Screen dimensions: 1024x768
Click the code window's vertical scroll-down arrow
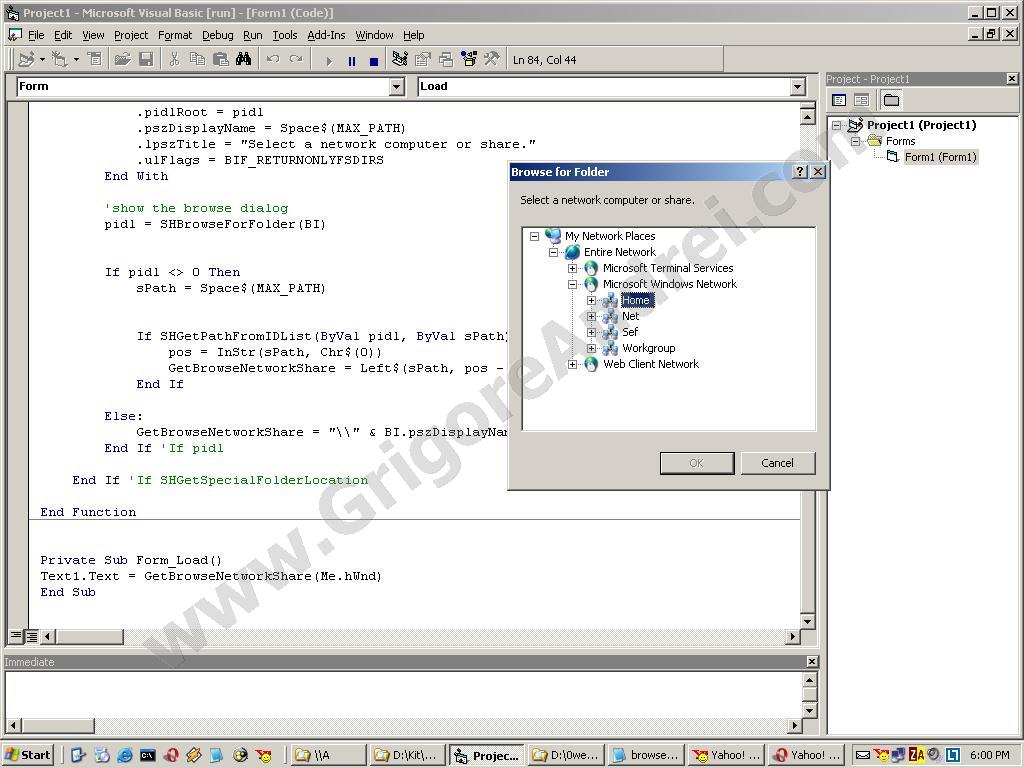coord(807,621)
